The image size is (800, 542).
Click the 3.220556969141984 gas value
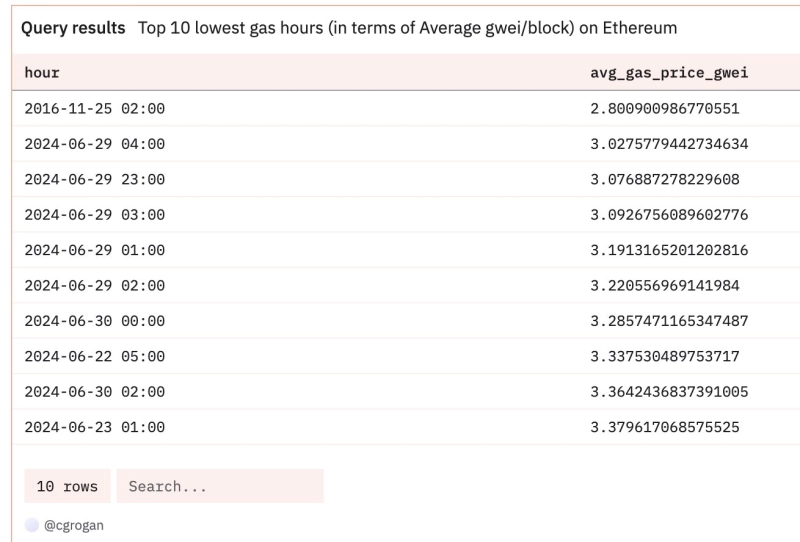pyautogui.click(x=665, y=285)
